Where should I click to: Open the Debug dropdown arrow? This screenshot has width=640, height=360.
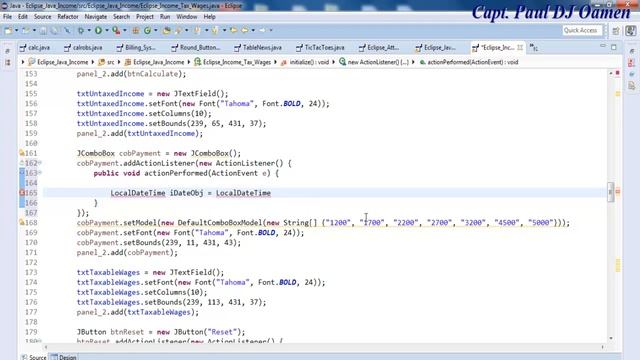pyautogui.click(x=89, y=31)
